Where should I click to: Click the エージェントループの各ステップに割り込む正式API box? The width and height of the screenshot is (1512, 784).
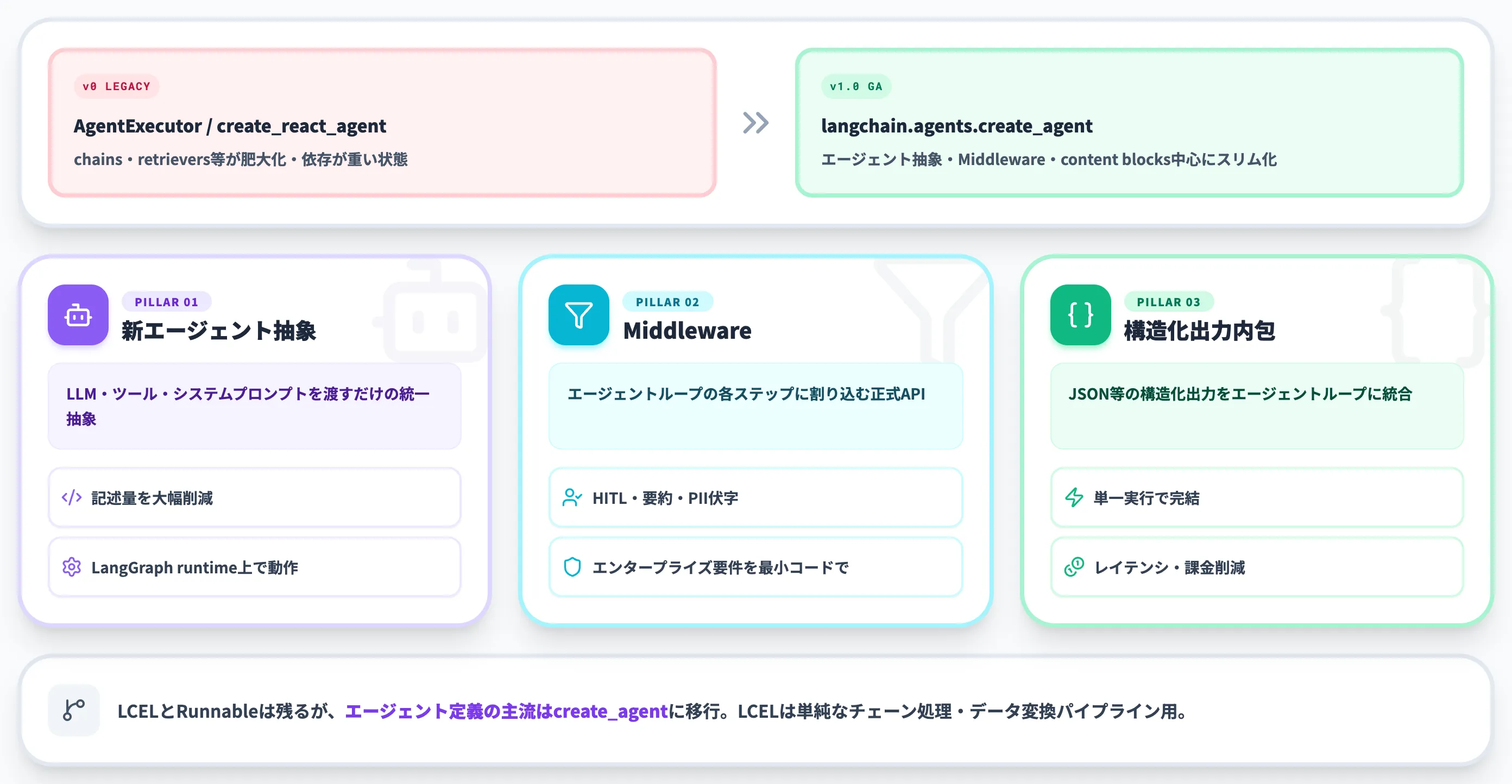755,406
